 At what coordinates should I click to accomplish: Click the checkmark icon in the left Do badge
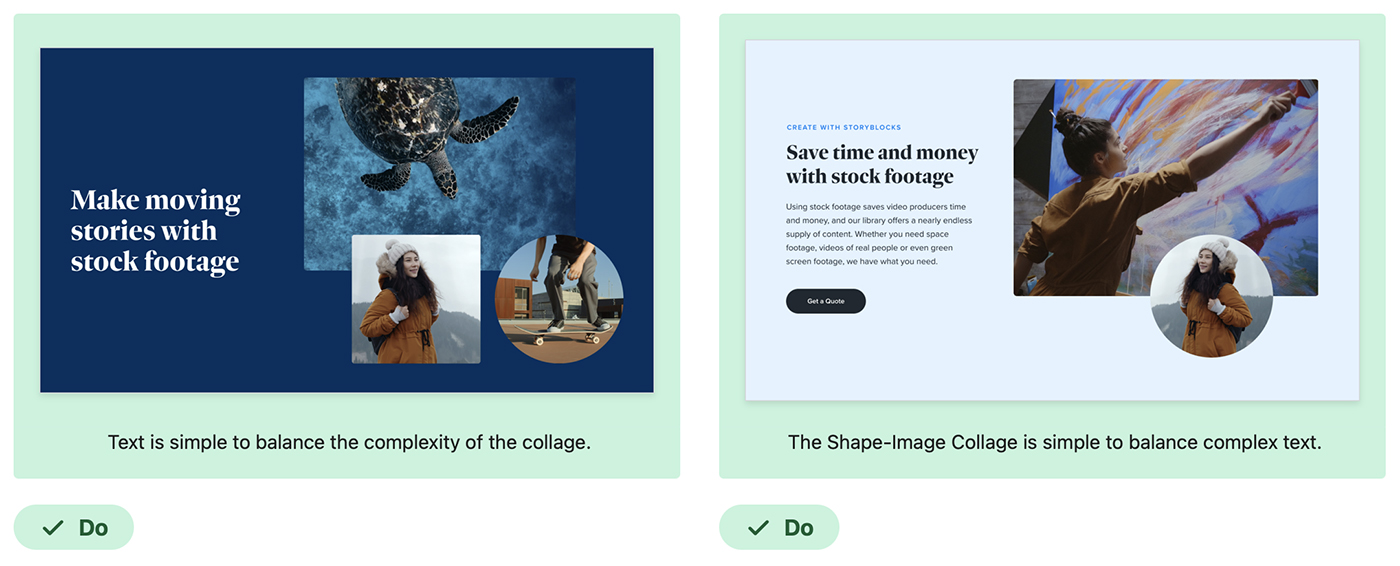pyautogui.click(x=53, y=528)
